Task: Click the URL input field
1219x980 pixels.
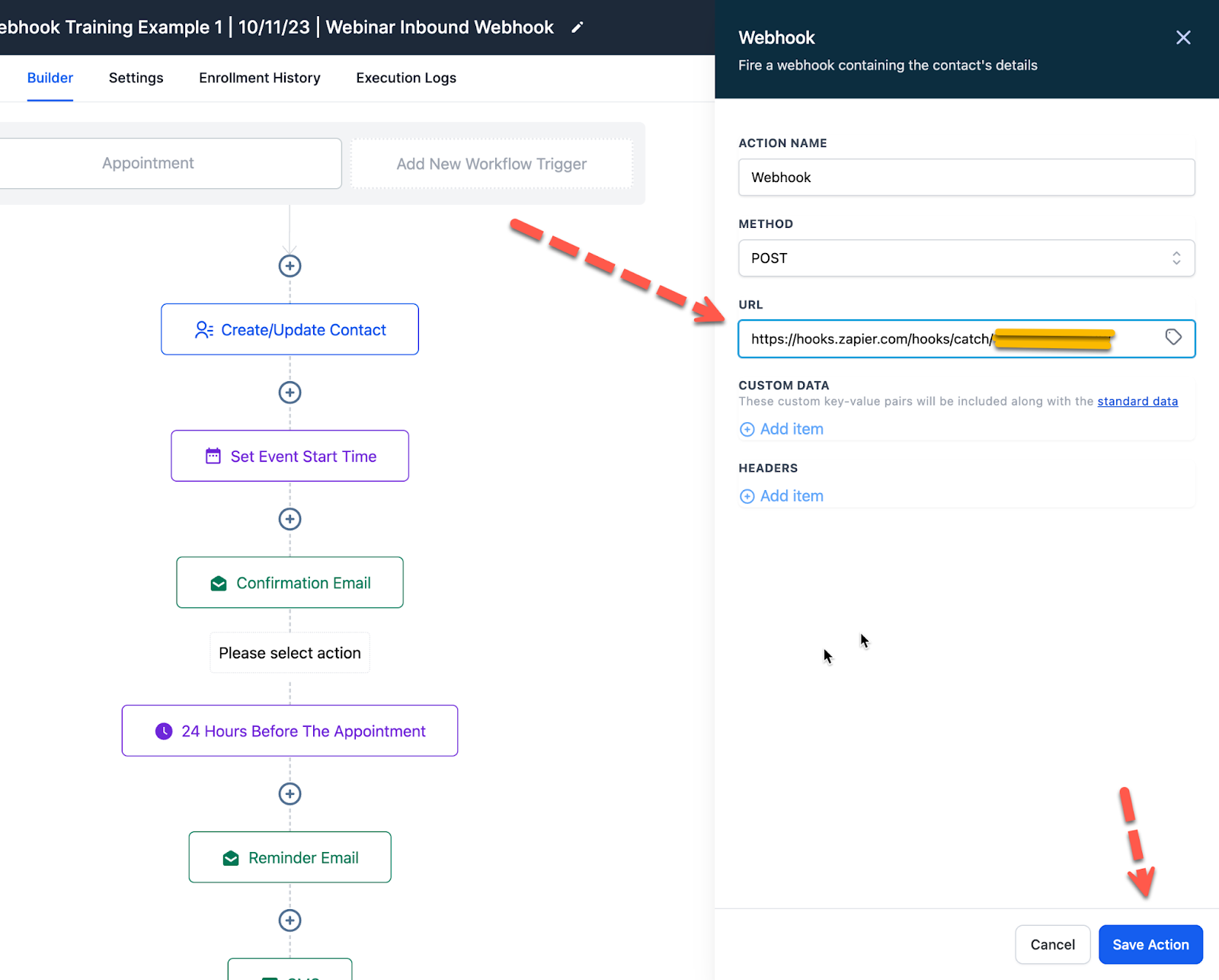Action: pos(966,339)
